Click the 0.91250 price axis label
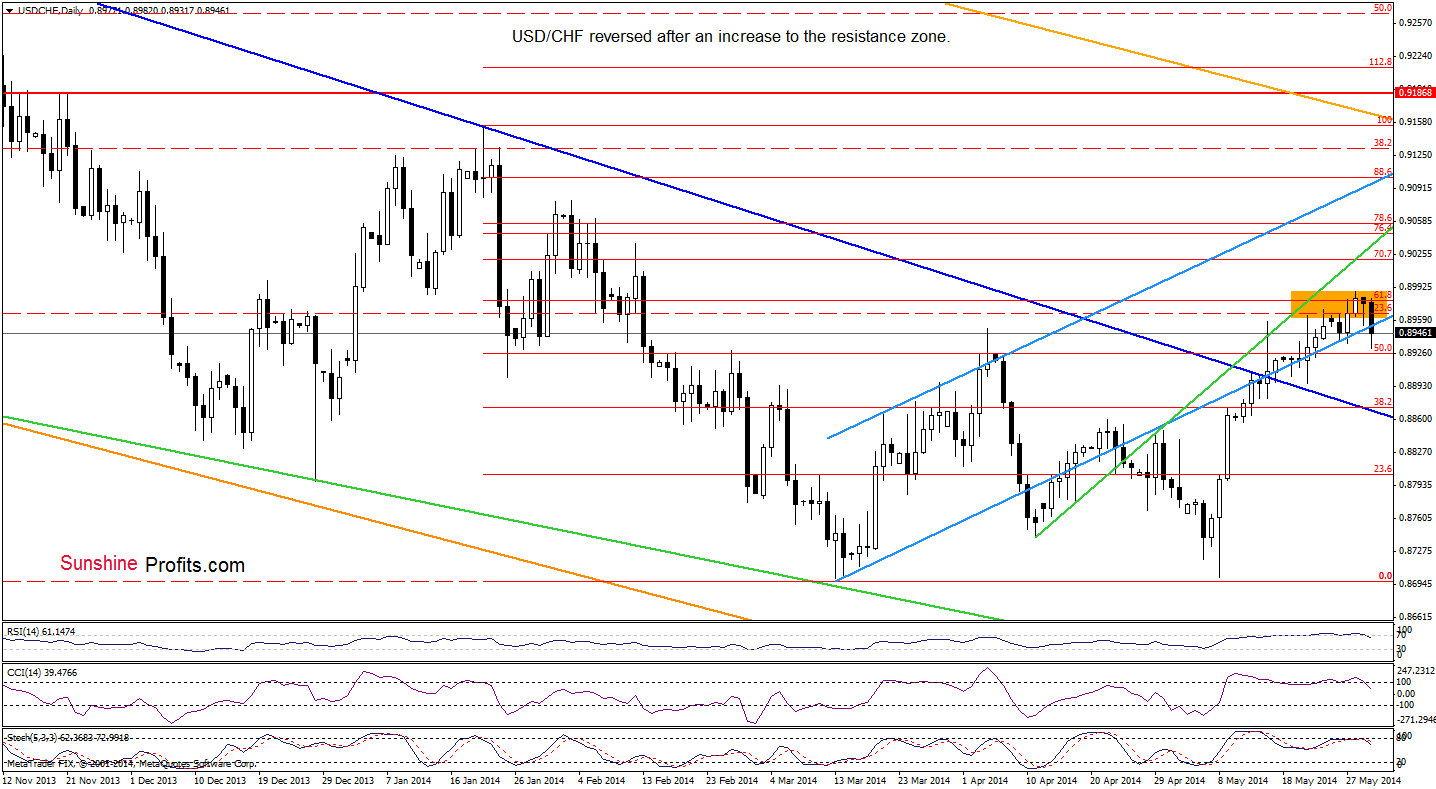1436x789 pixels. pos(1416,155)
